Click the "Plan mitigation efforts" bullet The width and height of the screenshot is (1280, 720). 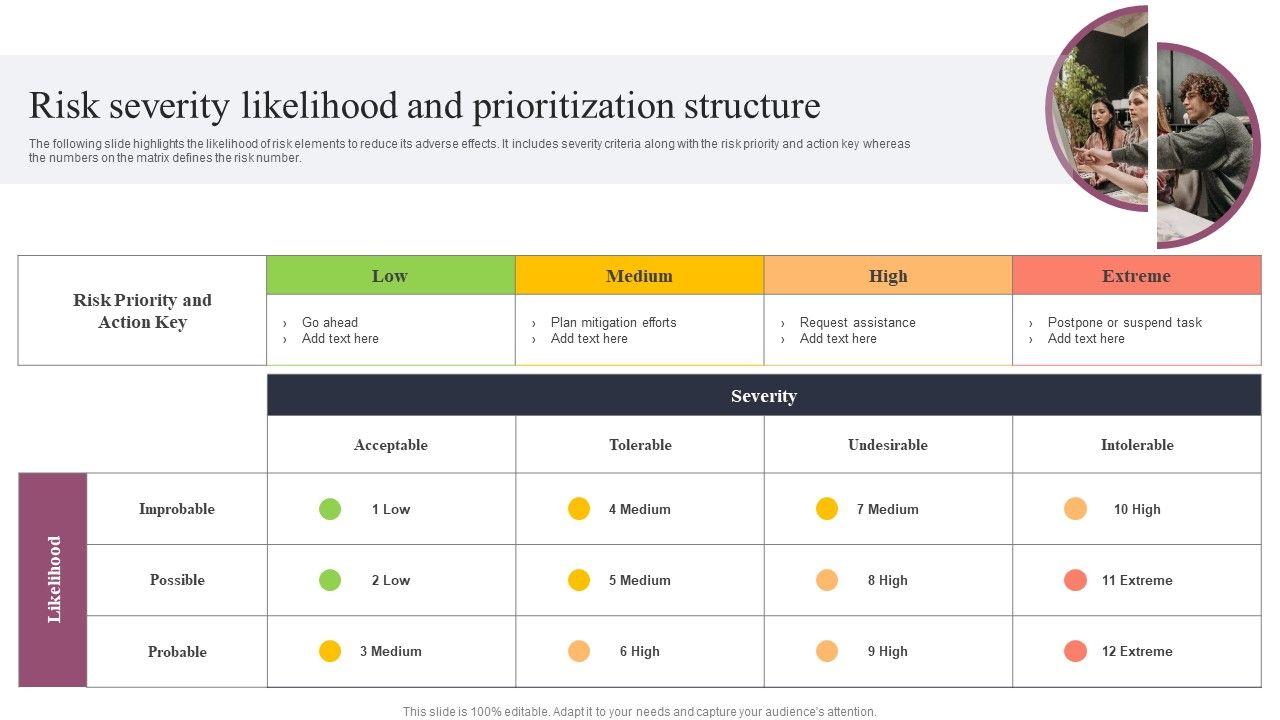pyautogui.click(x=613, y=322)
